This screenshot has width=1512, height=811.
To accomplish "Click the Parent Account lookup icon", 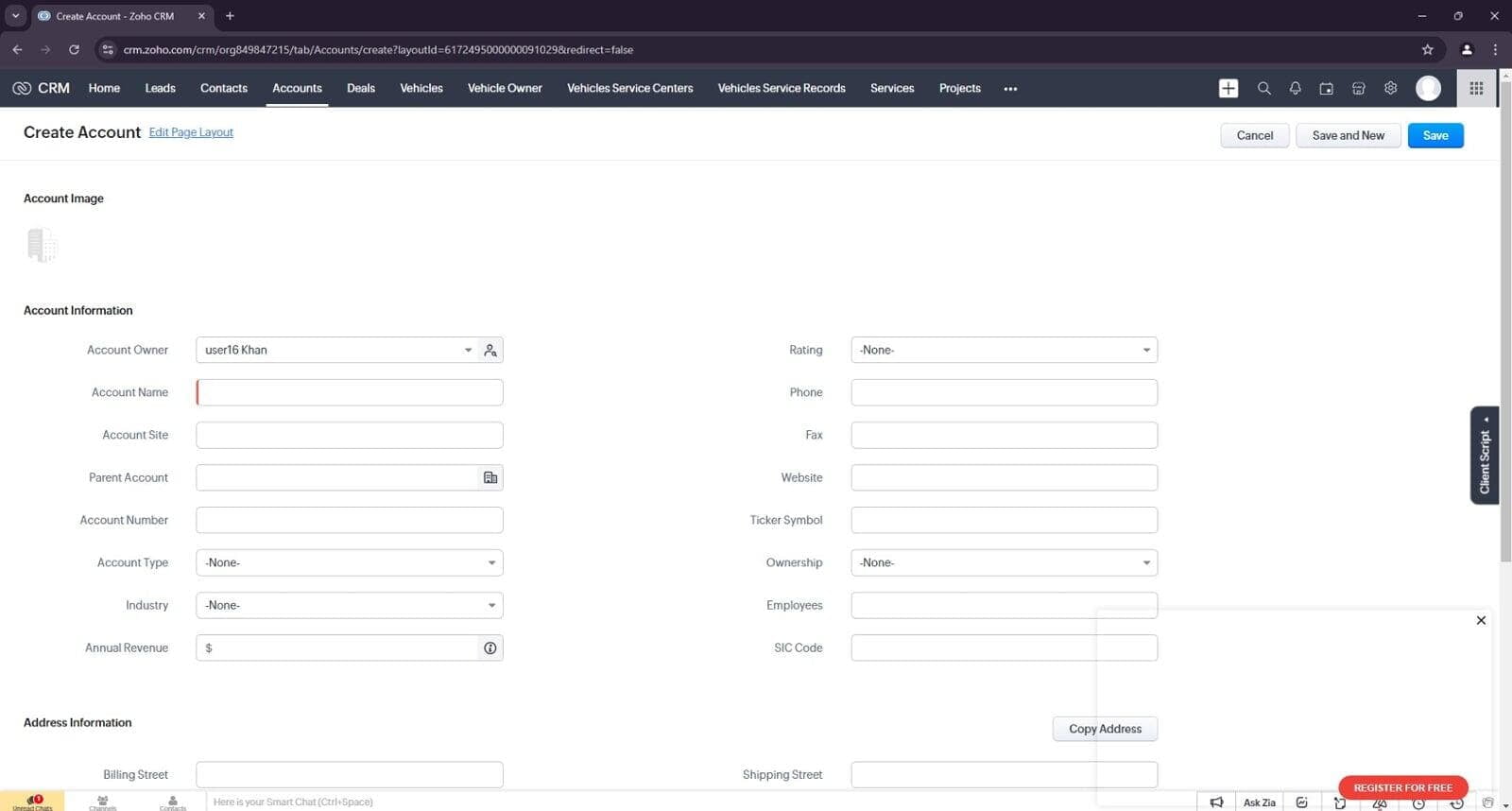I will (490, 477).
